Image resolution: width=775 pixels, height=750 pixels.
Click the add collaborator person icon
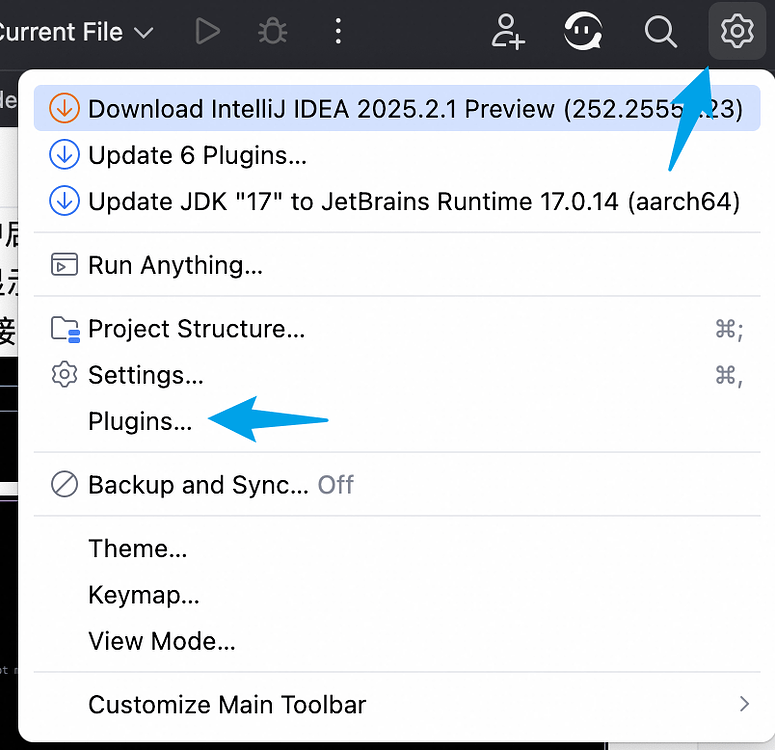tap(508, 32)
